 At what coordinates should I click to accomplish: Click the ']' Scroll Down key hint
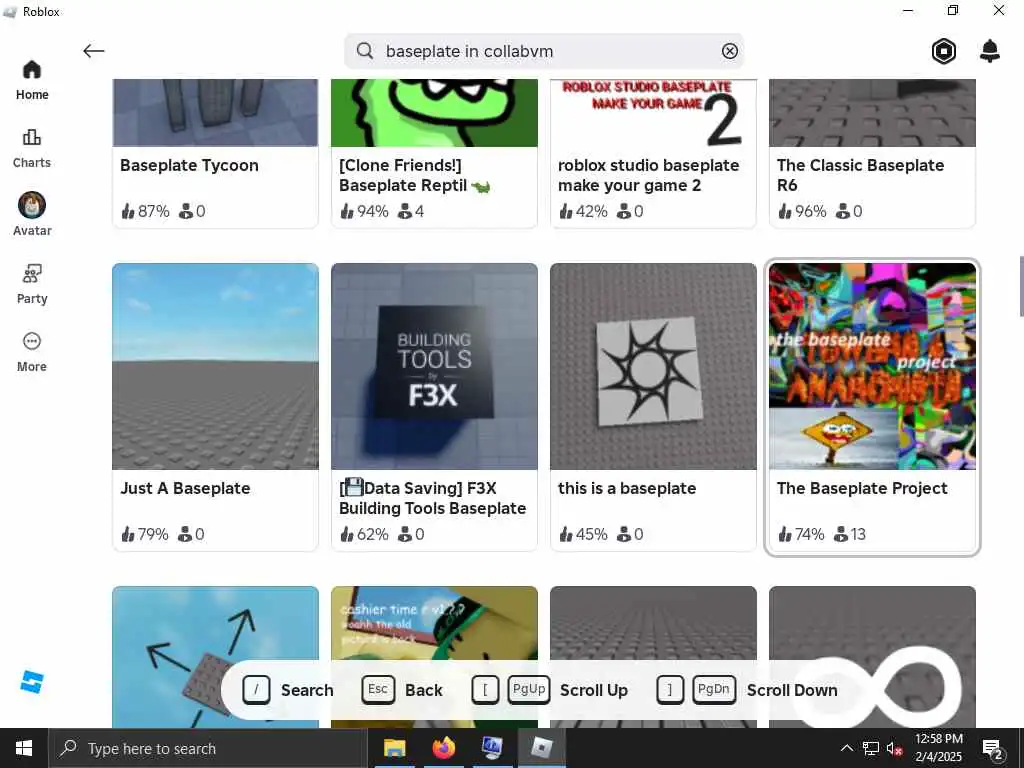pyautogui.click(x=669, y=690)
